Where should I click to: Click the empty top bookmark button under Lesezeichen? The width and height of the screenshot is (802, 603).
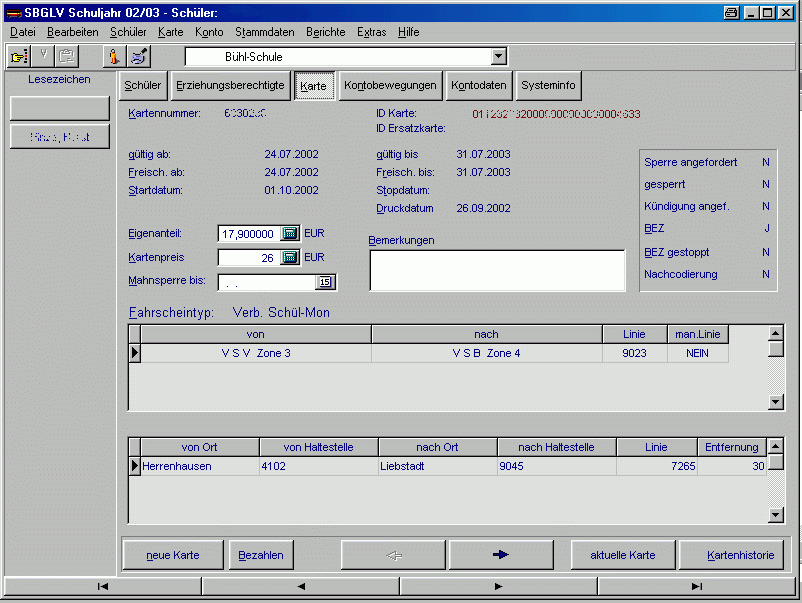(x=59, y=108)
